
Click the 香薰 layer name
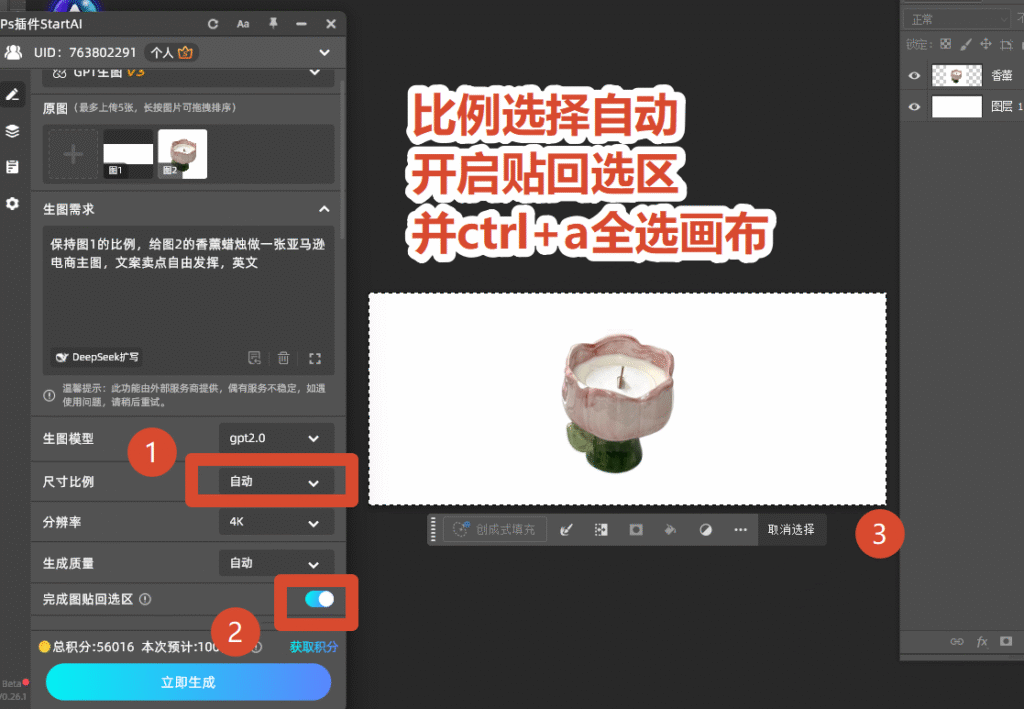[1002, 76]
